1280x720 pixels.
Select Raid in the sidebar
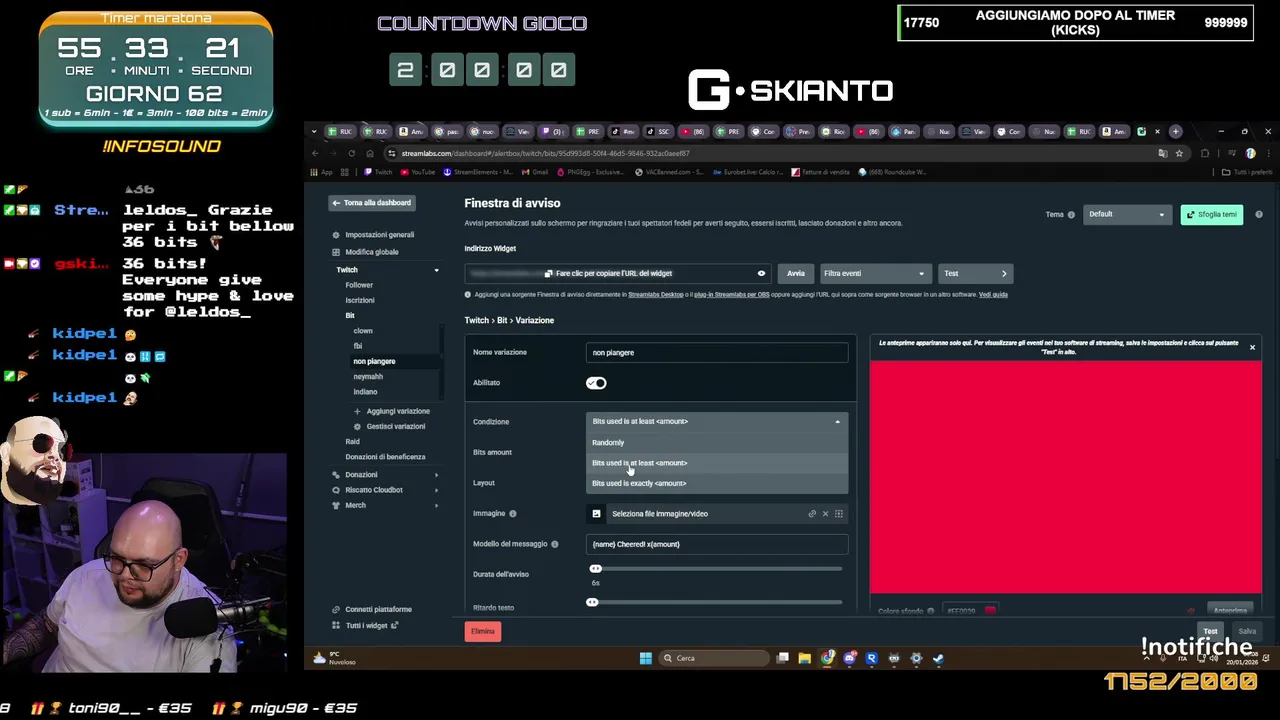tap(352, 441)
